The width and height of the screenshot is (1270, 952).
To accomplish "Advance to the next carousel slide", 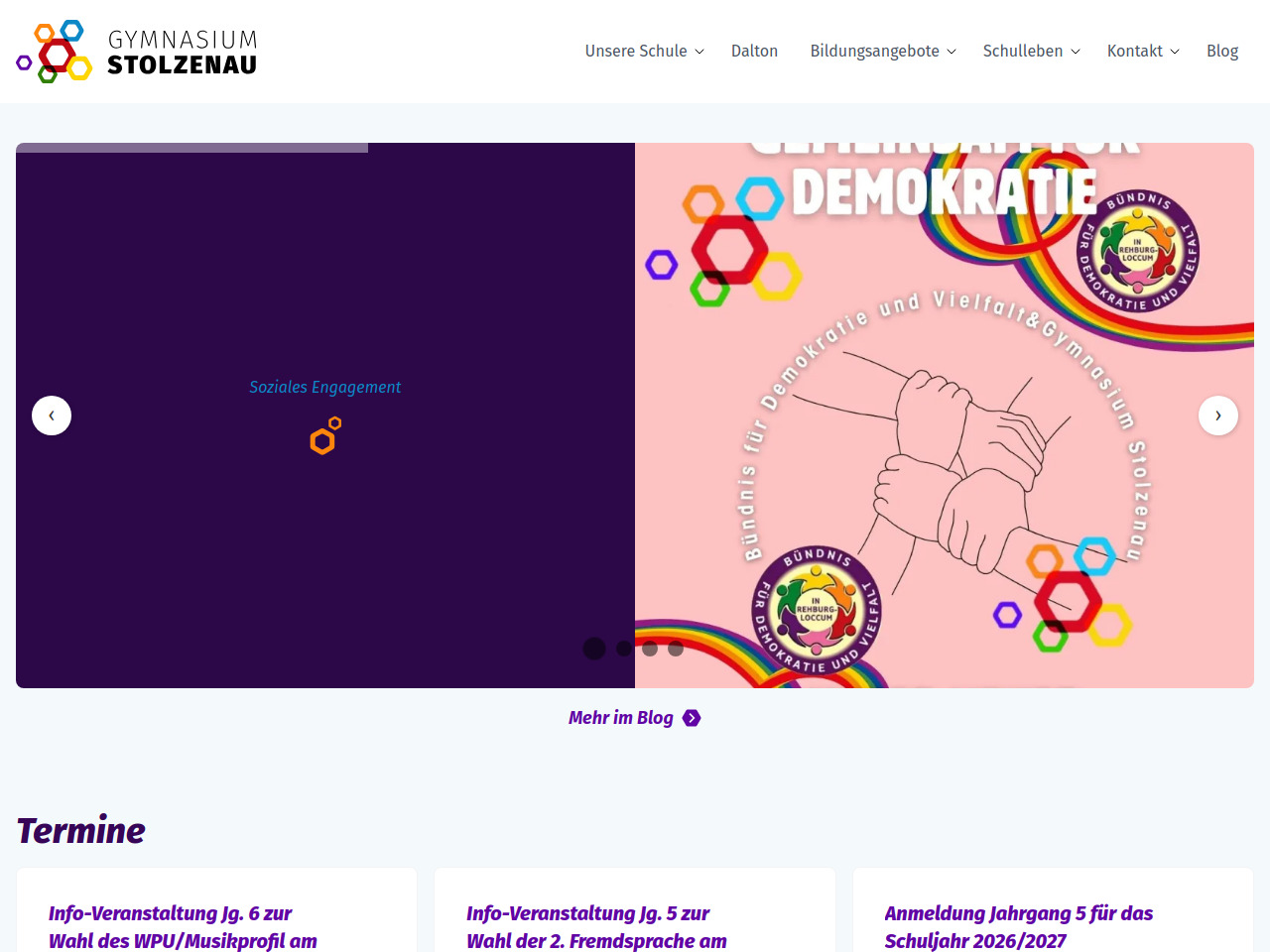I will (x=1217, y=416).
